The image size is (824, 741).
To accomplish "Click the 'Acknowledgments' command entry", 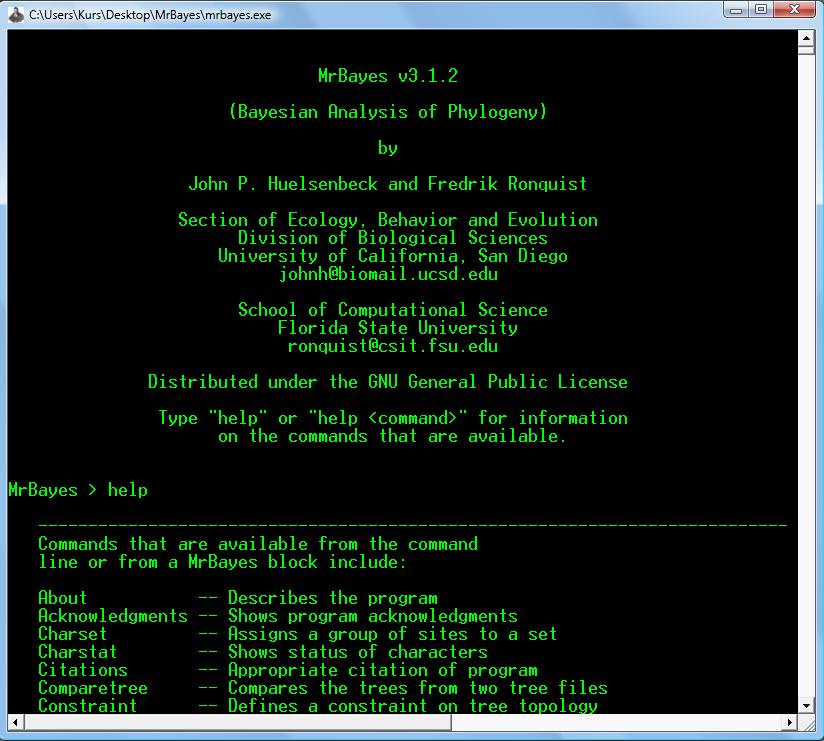I will click(x=112, y=616).
